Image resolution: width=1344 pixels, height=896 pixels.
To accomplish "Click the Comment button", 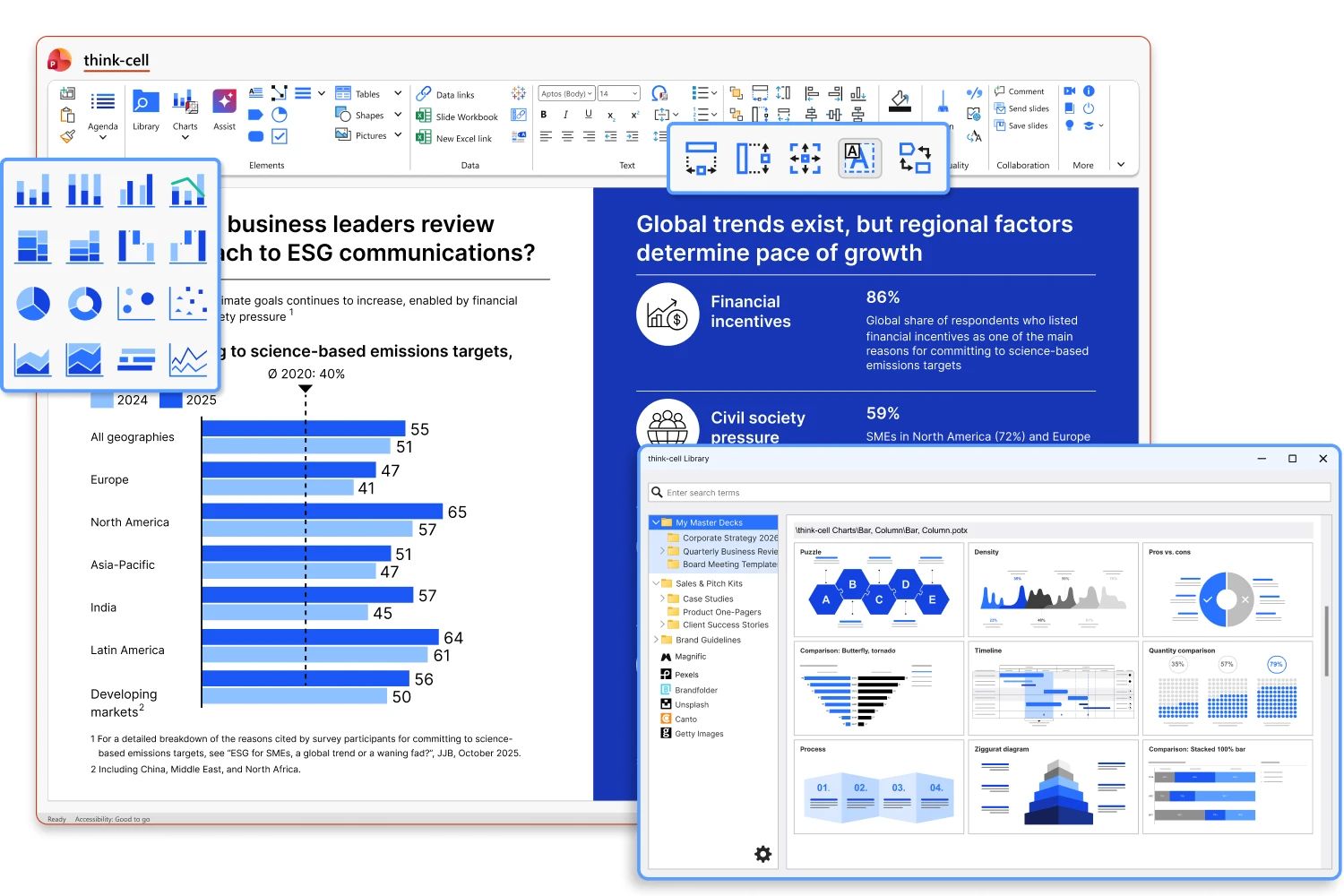I will pos(1019,91).
